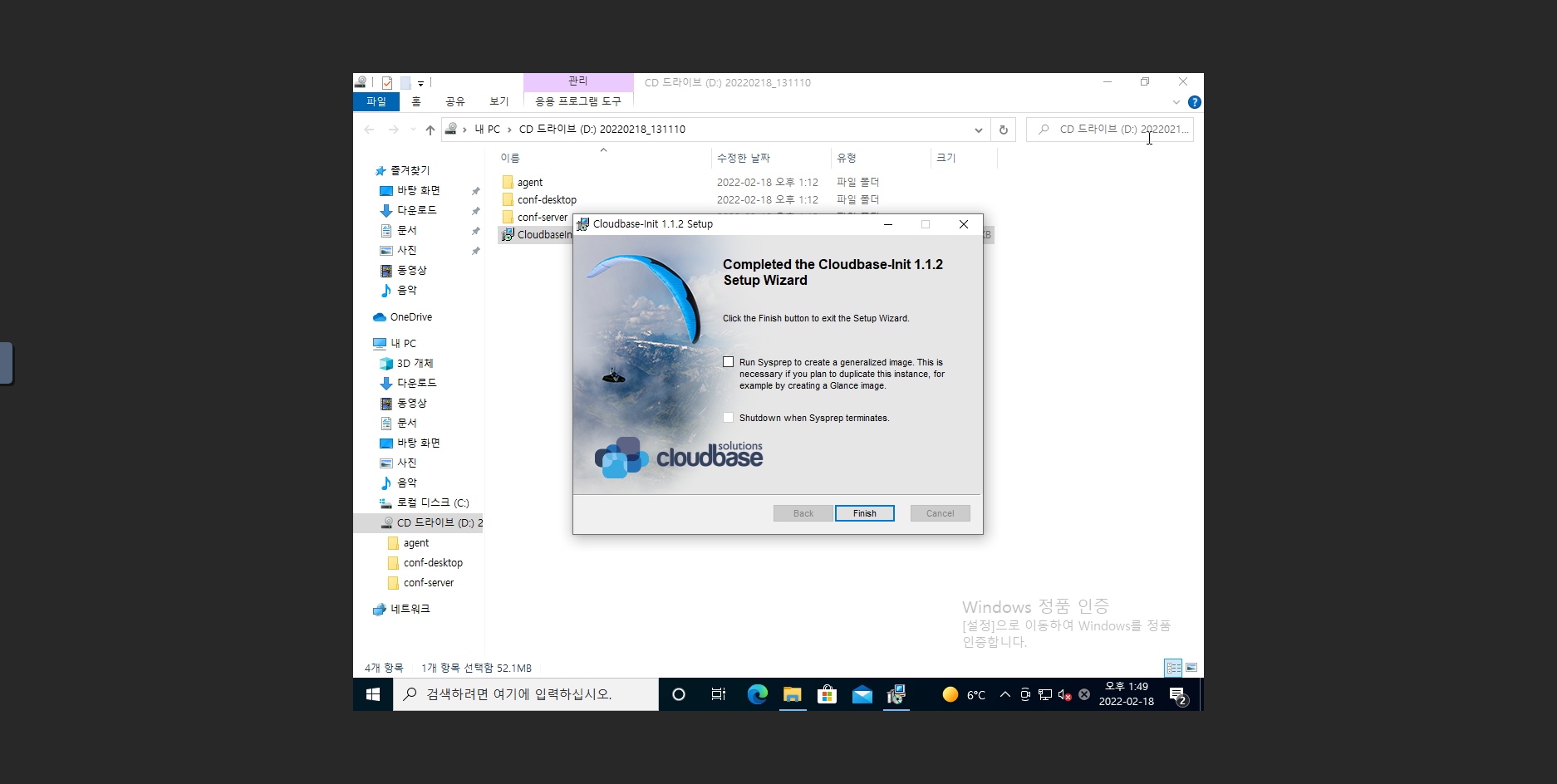
Task: Sort by the 크기 column header
Action: tap(946, 158)
